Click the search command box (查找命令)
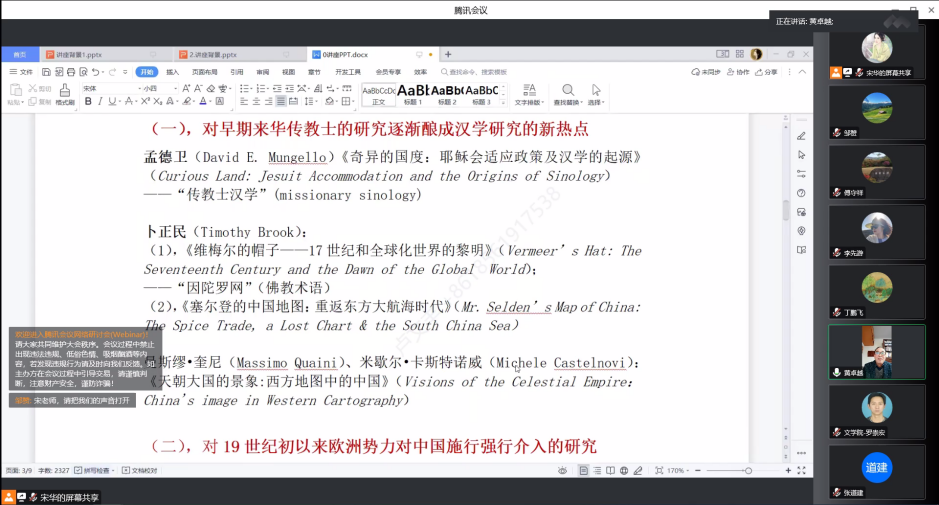Screen dimensions: 939x505 click(478, 72)
